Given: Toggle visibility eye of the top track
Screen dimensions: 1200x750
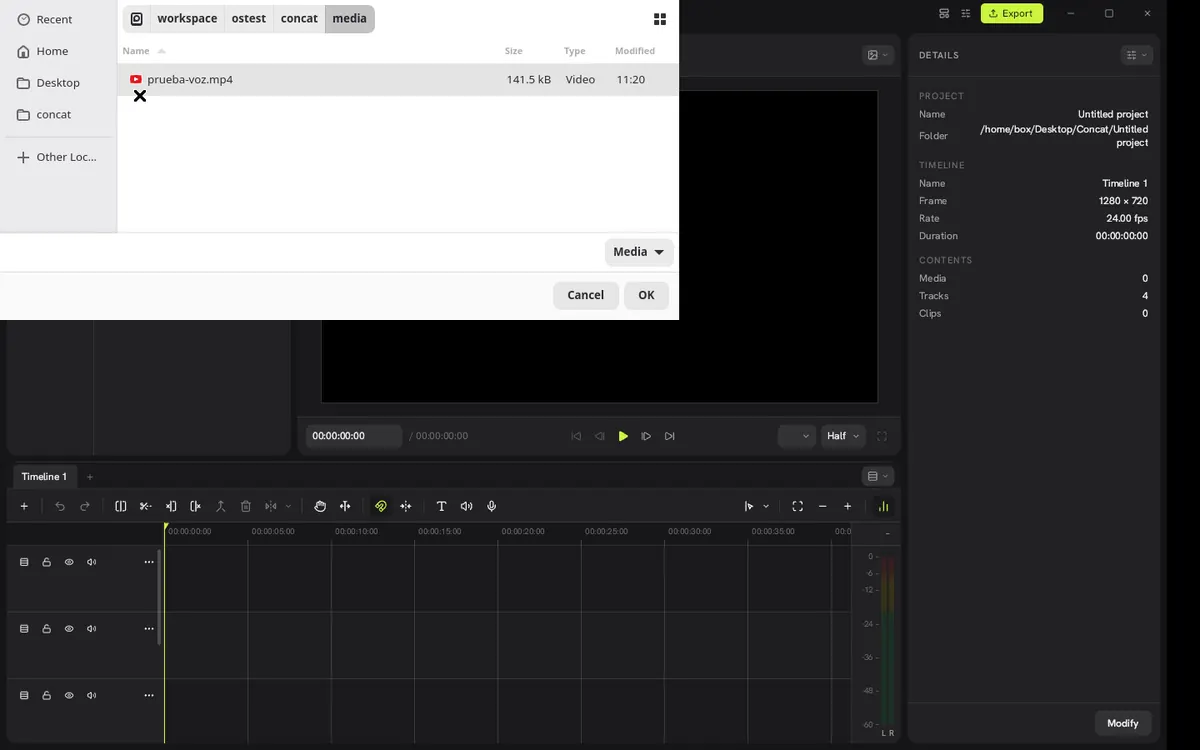Looking at the screenshot, I should click(x=69, y=562).
